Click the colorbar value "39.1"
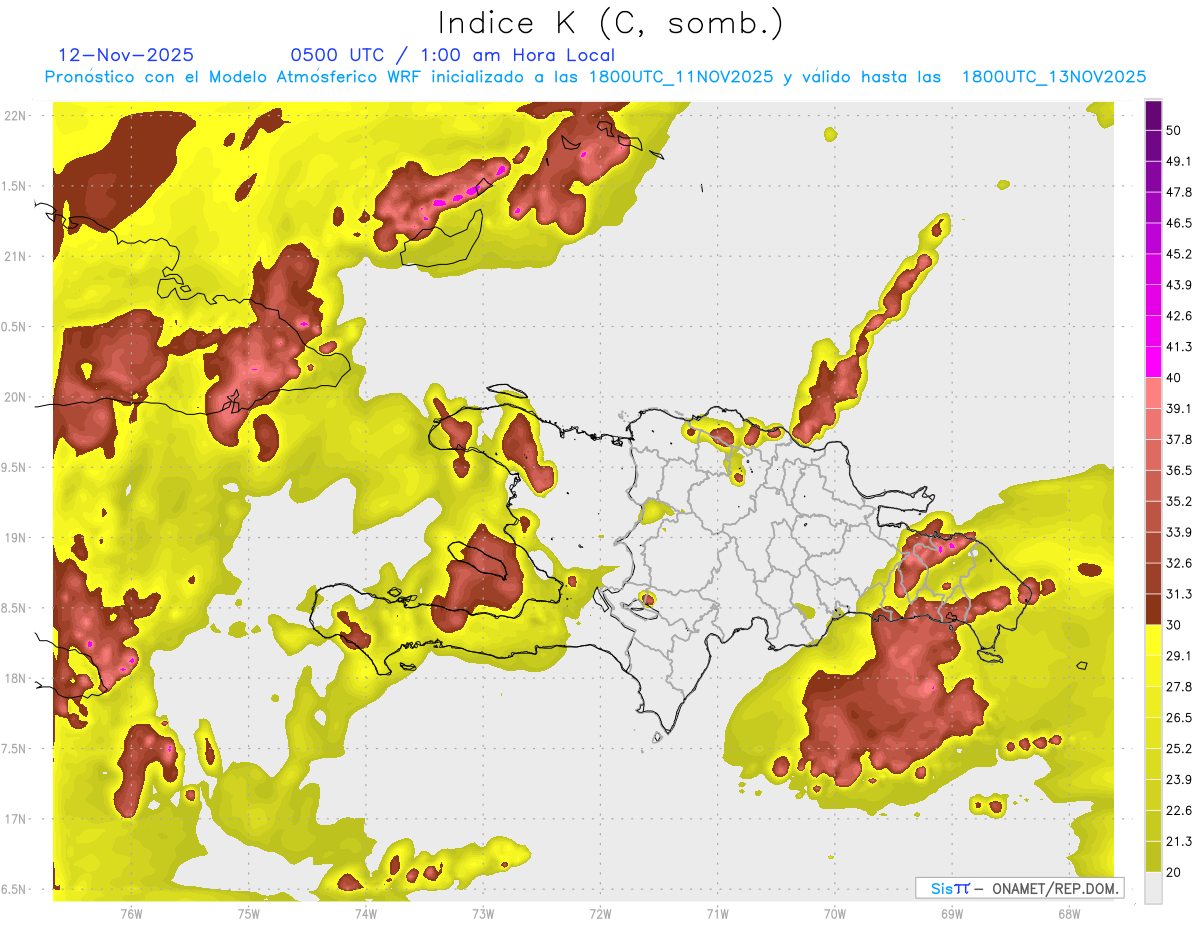The image size is (1200, 927). (x=1179, y=408)
